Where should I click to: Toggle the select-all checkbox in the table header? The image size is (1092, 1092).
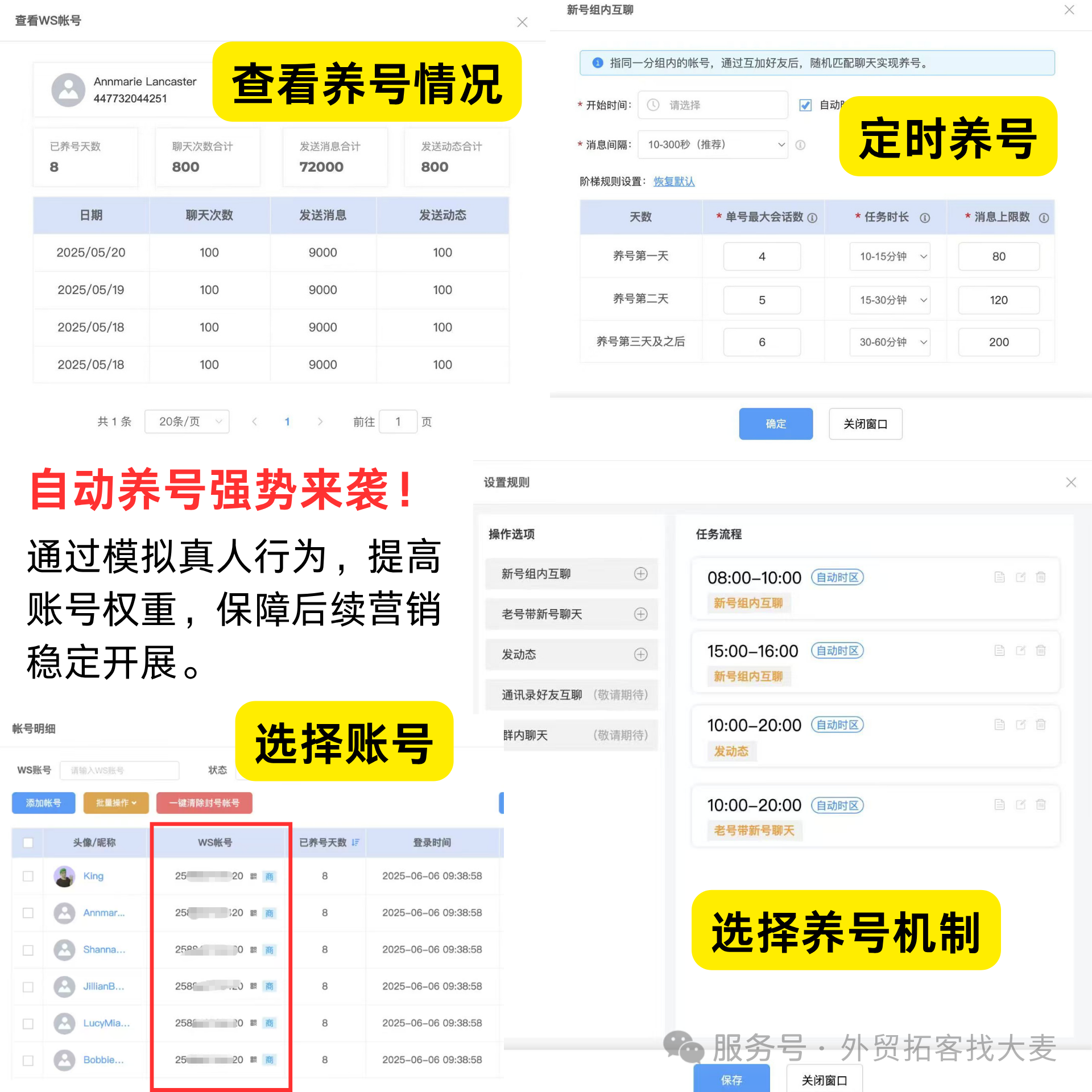click(28, 842)
